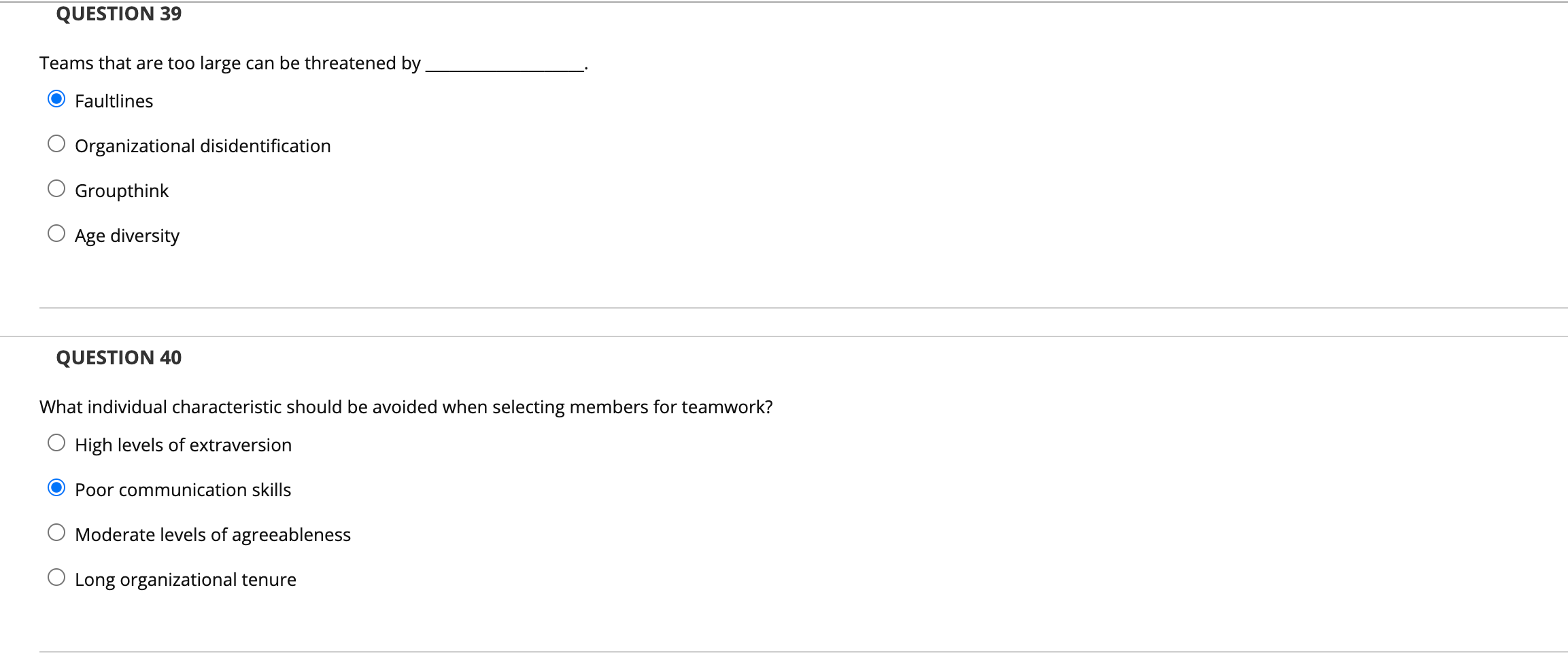
Task: Click the Faultlines answer label text
Action: [114, 100]
